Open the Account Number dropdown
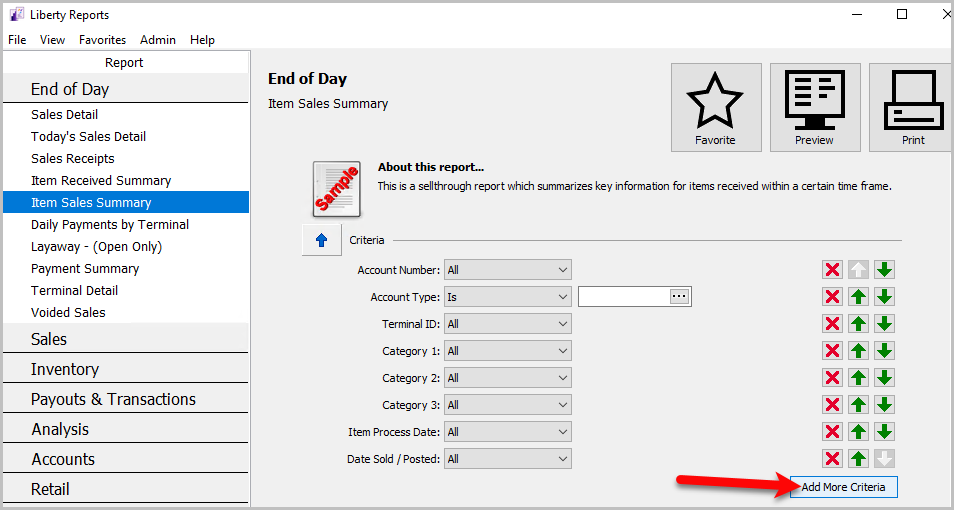The width and height of the screenshot is (954, 510). [x=508, y=270]
